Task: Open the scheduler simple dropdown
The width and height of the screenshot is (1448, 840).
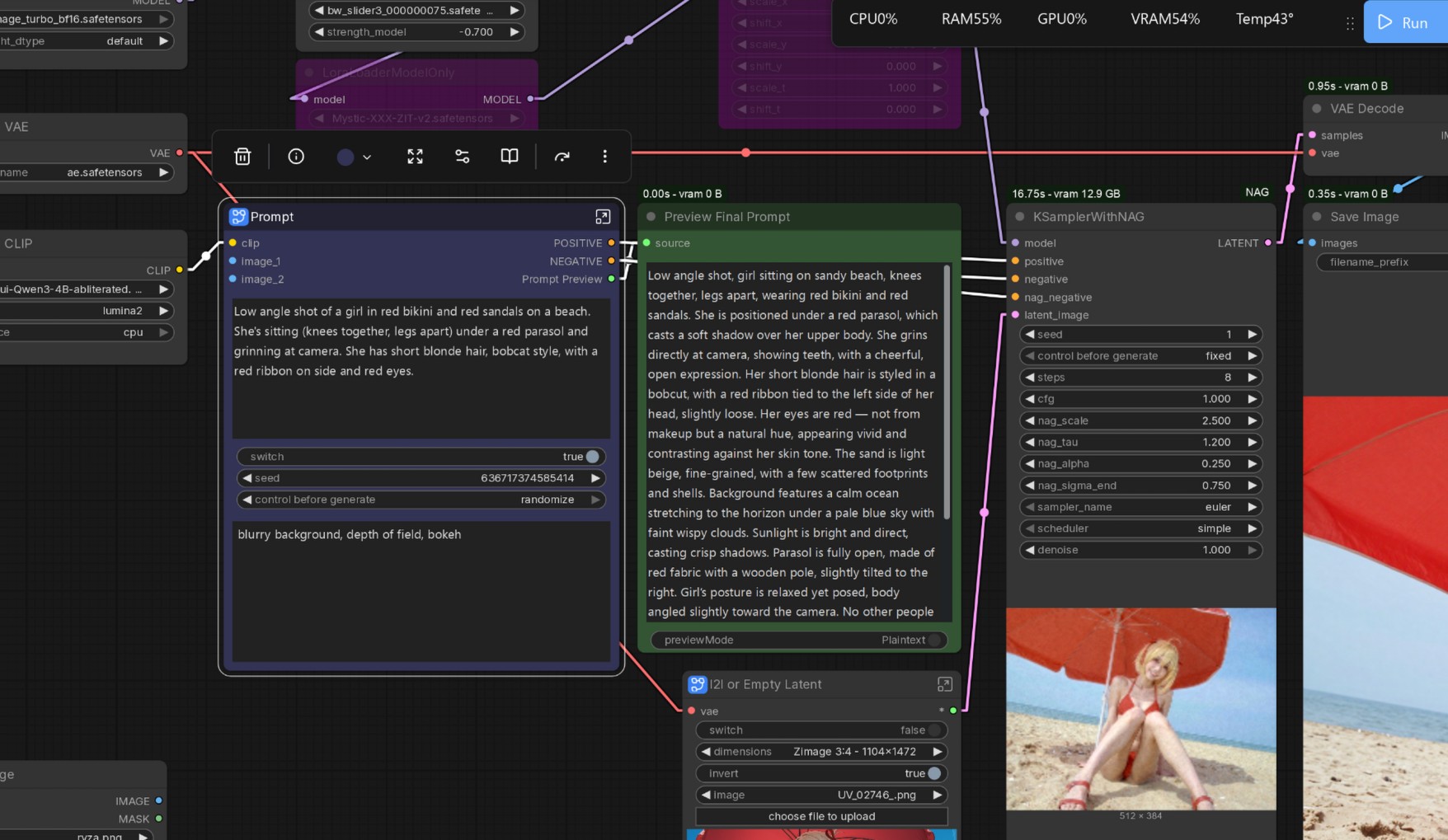Action: tap(1141, 528)
